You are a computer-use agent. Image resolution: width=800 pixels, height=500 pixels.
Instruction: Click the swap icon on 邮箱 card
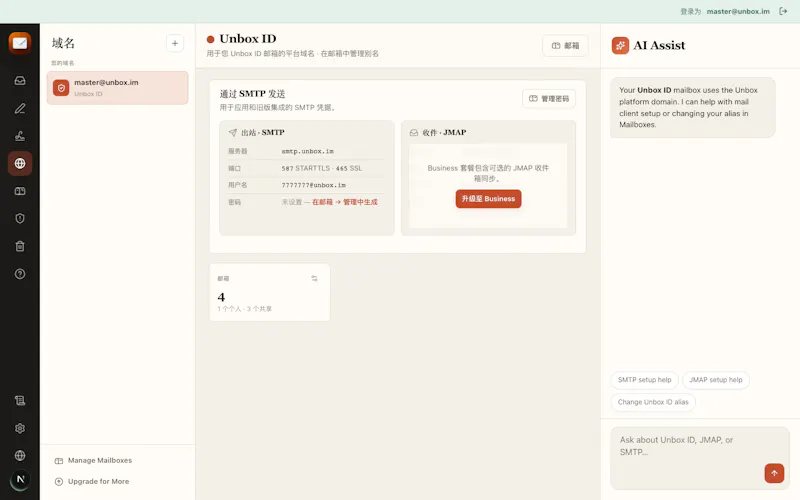point(314,278)
